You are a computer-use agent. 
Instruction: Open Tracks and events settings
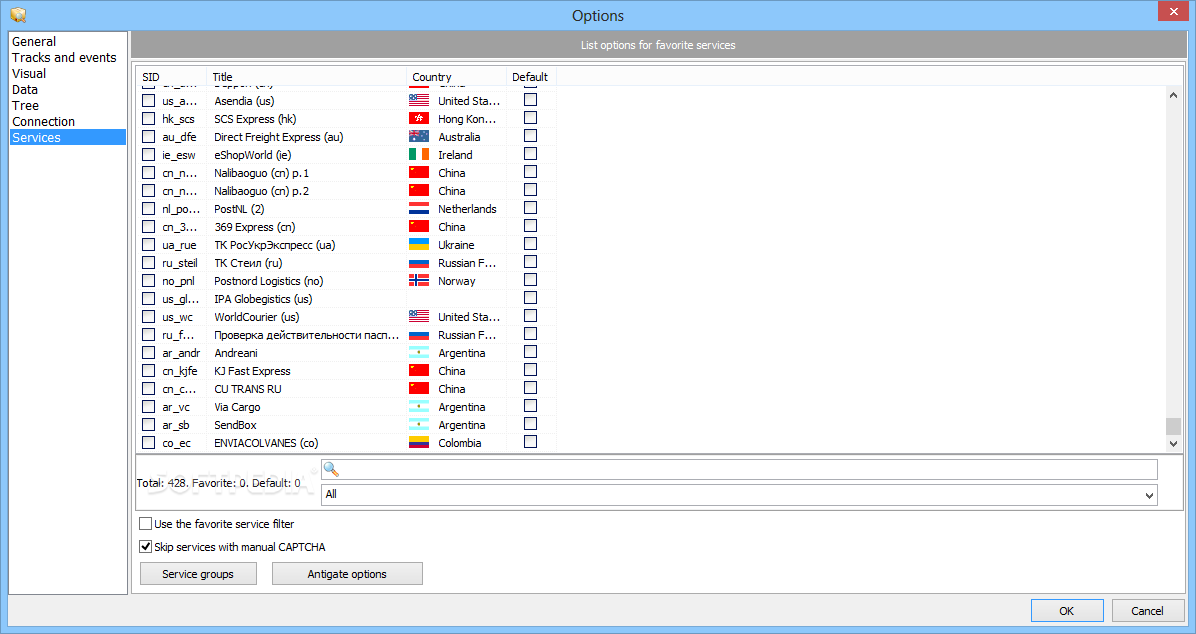64,57
